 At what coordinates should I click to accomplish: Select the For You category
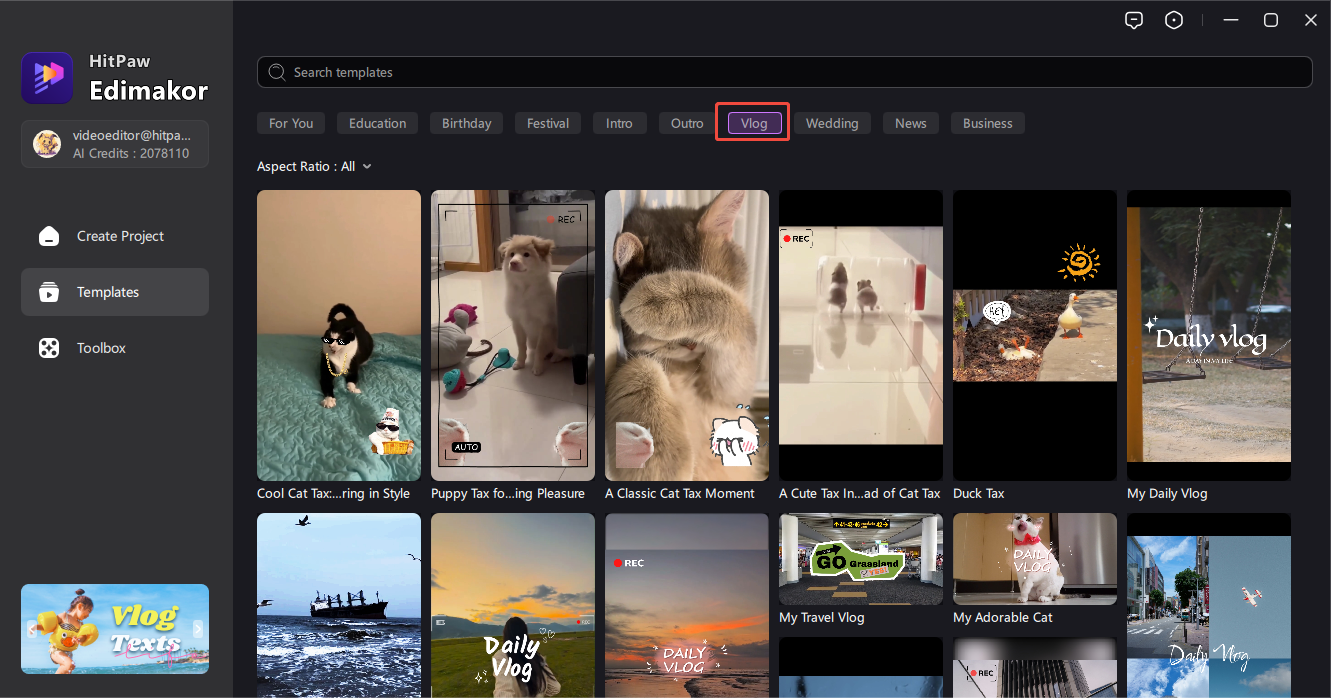click(x=291, y=123)
